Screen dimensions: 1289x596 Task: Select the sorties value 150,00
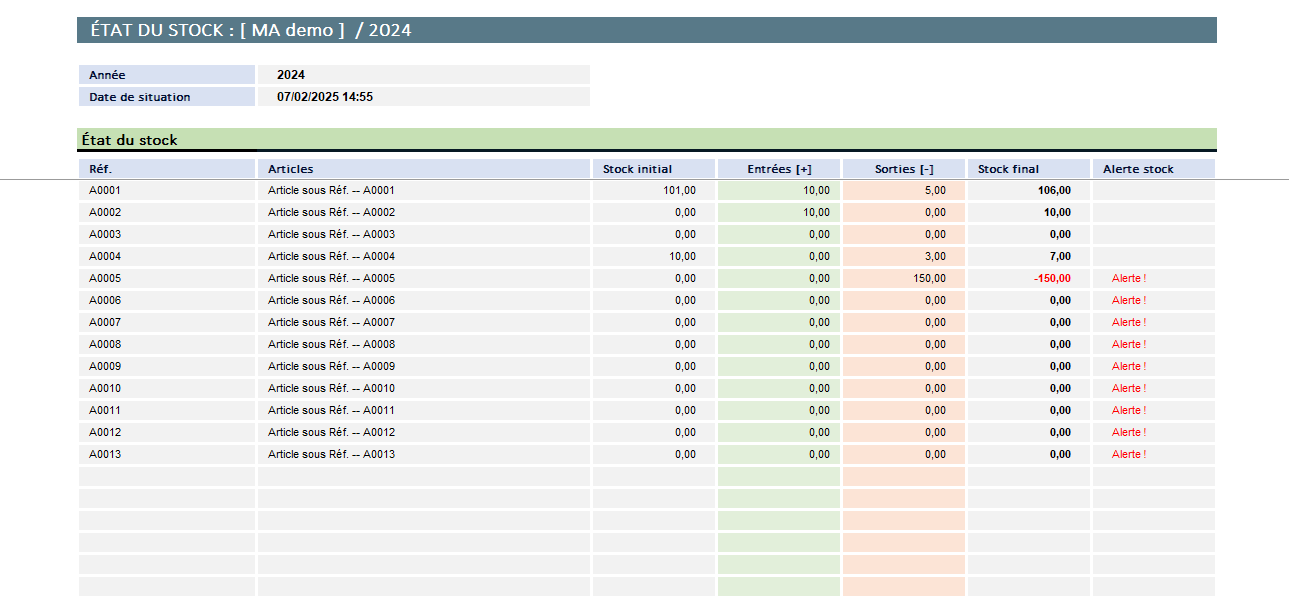pyautogui.click(x=929, y=278)
